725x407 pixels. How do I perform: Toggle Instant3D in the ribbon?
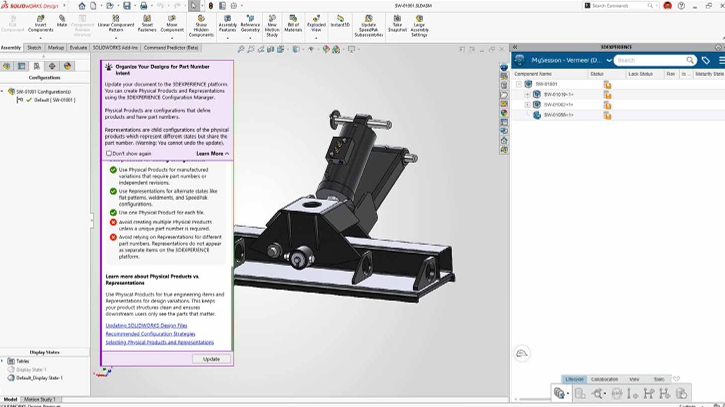340,21
